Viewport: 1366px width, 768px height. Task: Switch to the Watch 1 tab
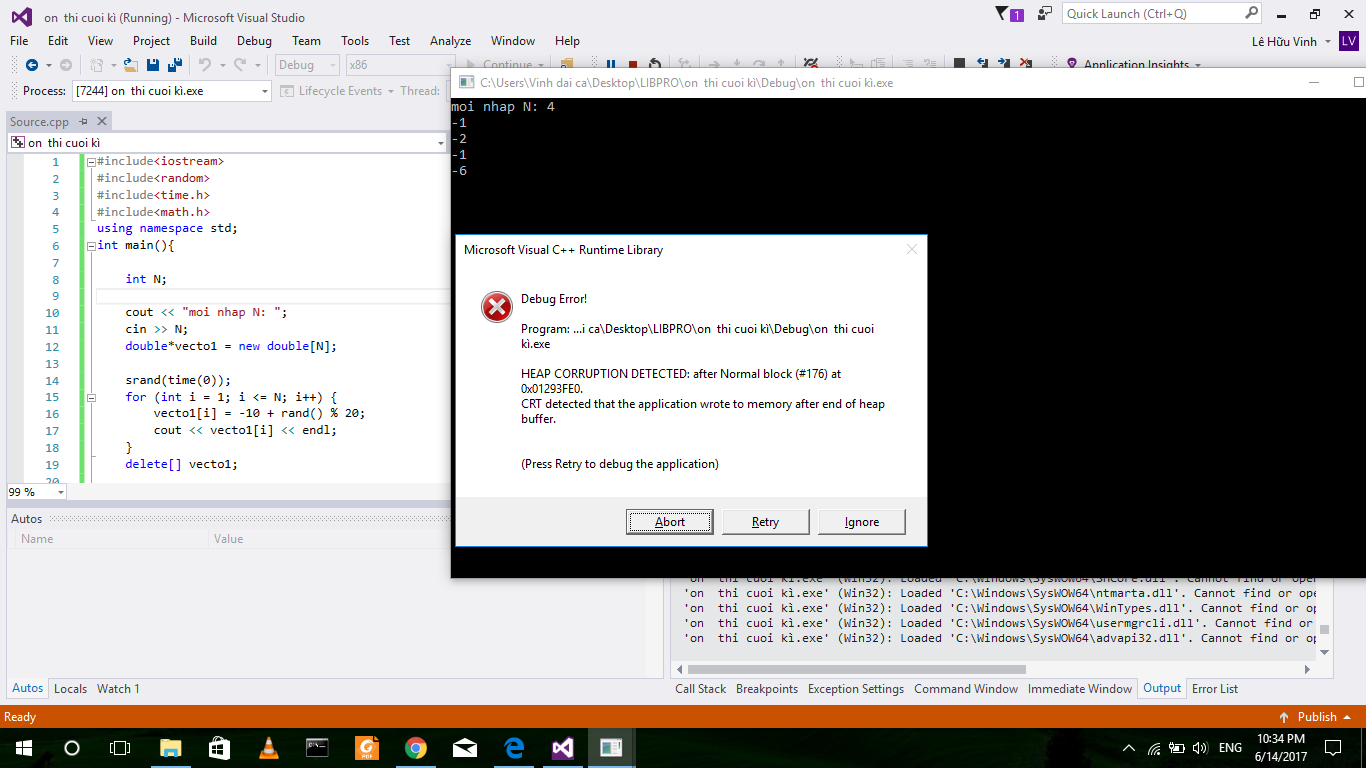coord(118,689)
